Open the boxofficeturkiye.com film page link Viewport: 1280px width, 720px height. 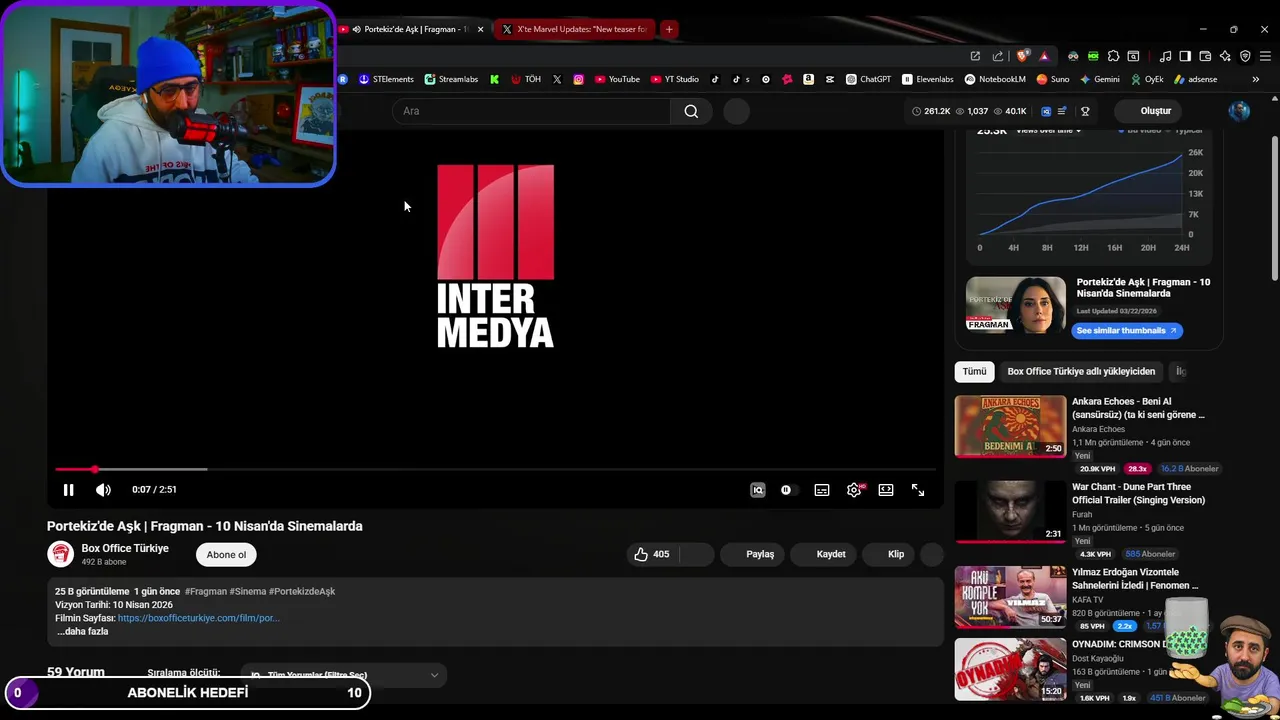point(198,618)
